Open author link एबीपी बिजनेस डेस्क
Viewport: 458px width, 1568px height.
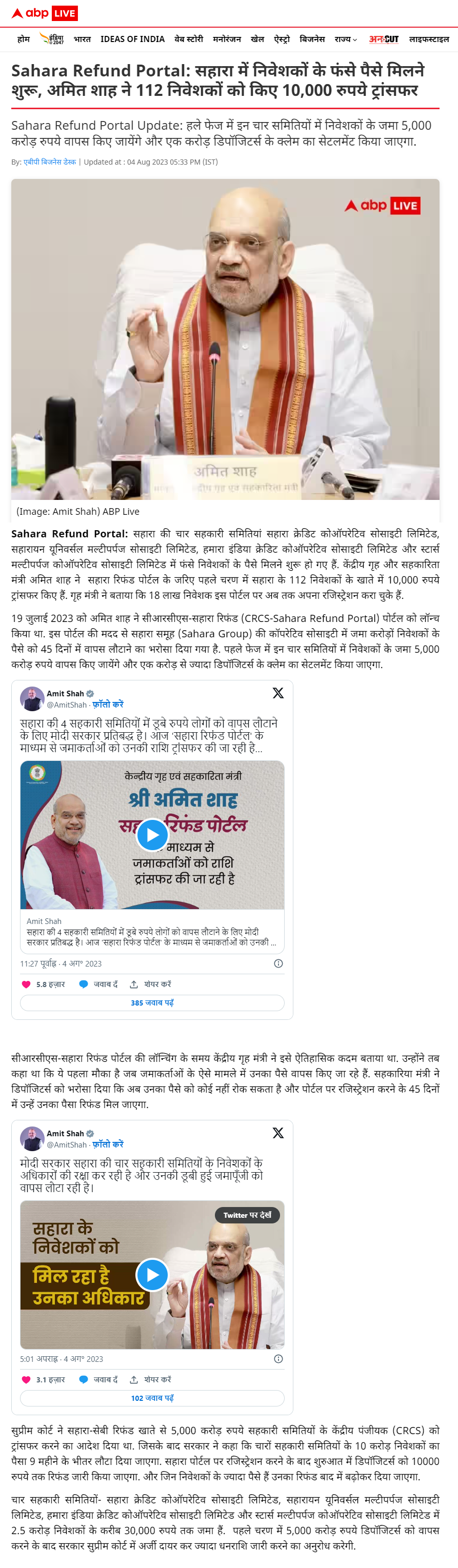(50, 162)
